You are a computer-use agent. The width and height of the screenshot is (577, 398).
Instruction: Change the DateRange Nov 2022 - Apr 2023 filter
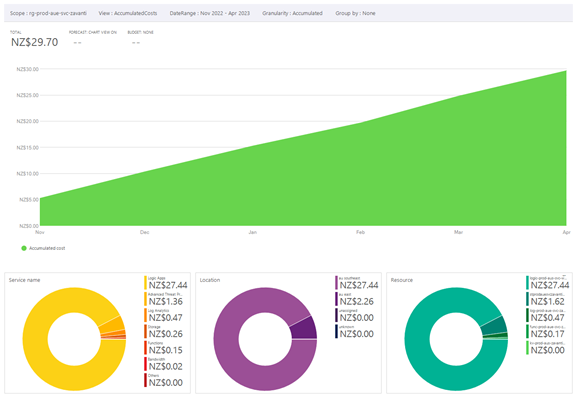click(x=209, y=13)
